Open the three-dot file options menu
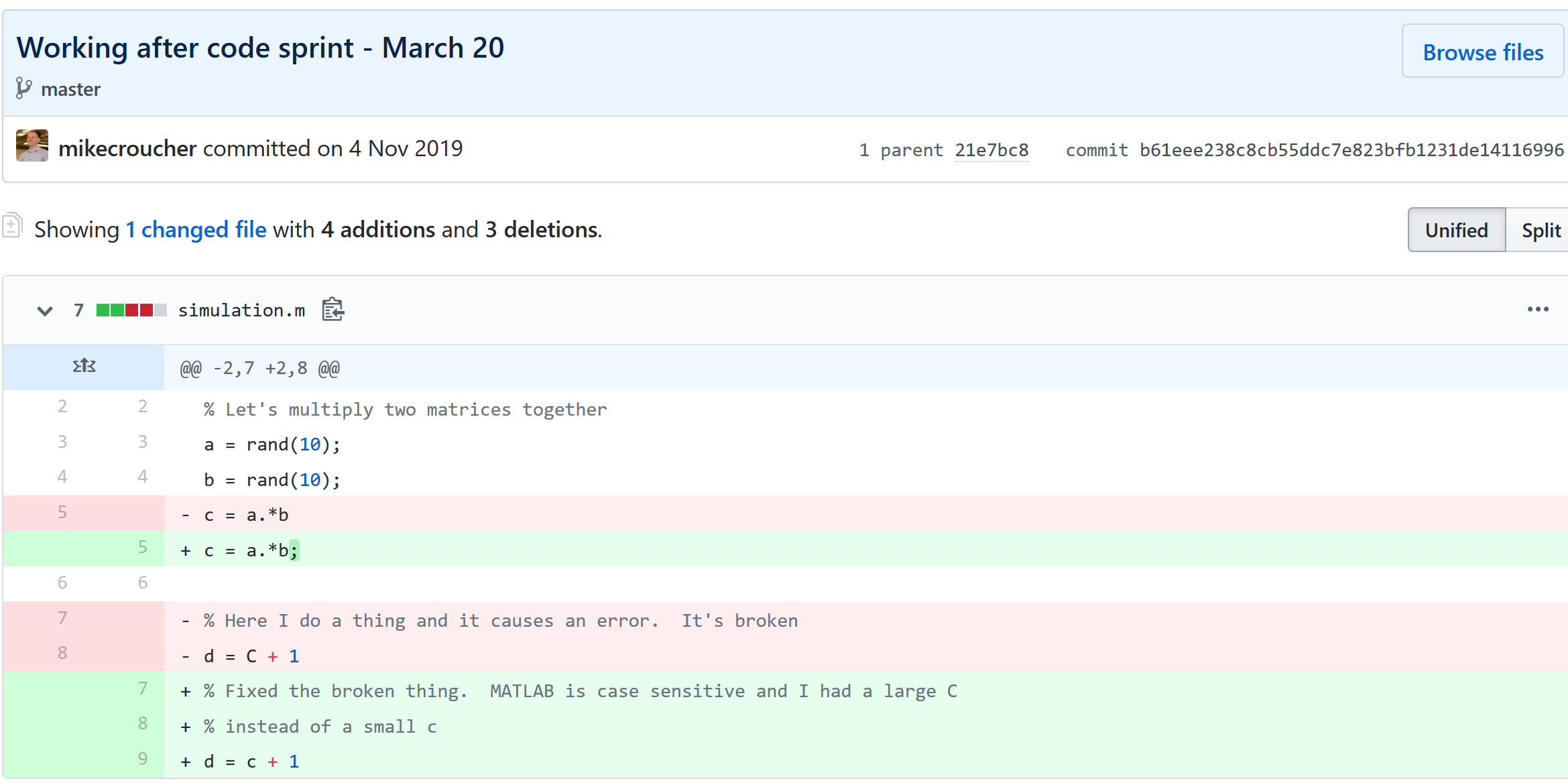1568x783 pixels. pyautogui.click(x=1537, y=310)
